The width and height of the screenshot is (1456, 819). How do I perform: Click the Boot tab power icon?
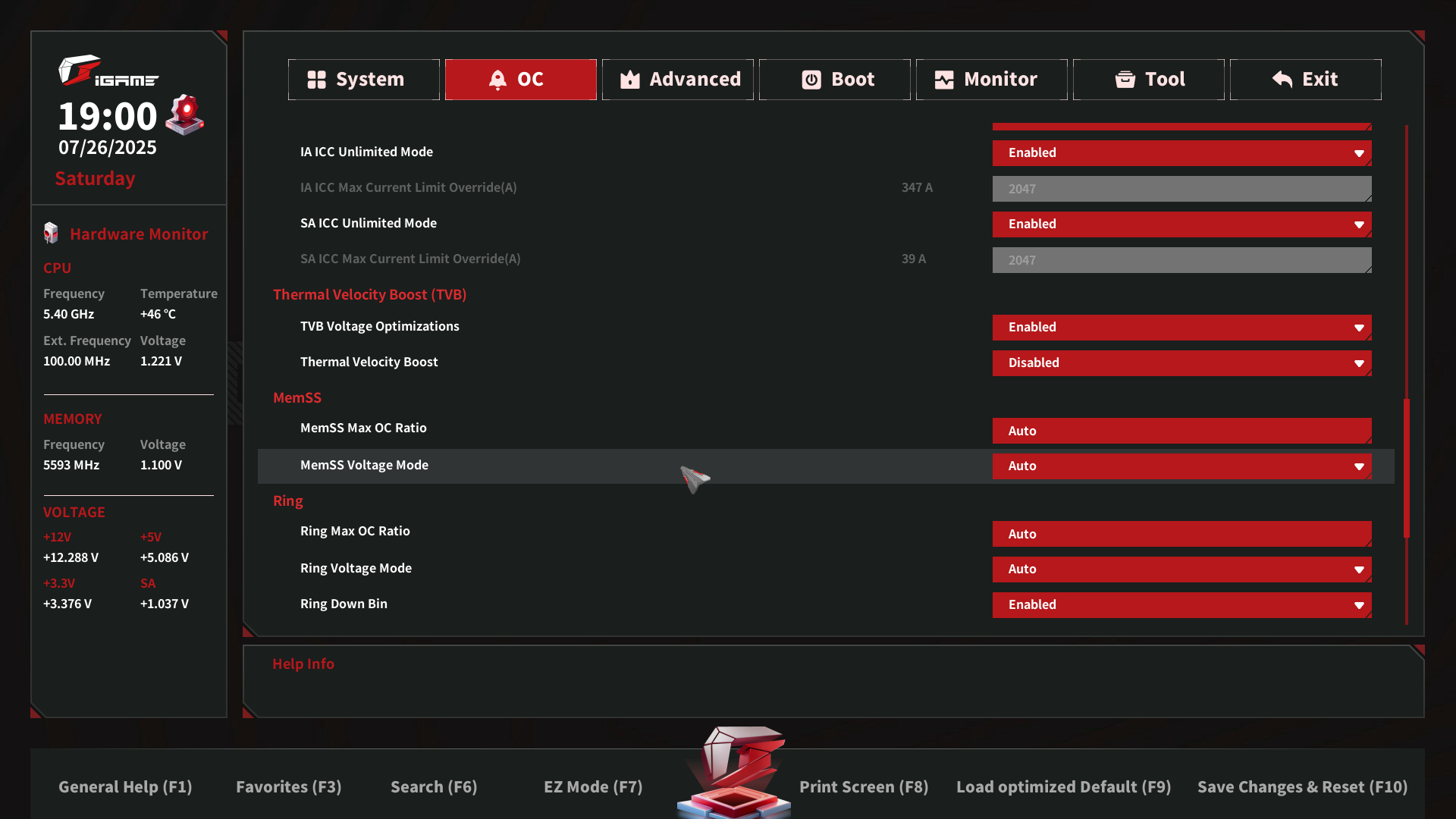pos(811,80)
